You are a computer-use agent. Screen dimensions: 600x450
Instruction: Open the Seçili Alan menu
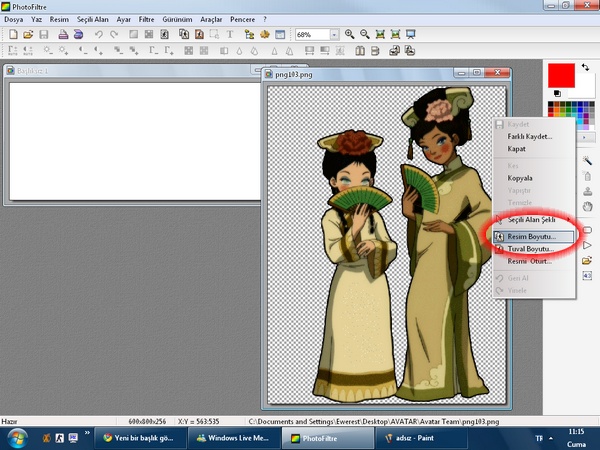(93, 20)
